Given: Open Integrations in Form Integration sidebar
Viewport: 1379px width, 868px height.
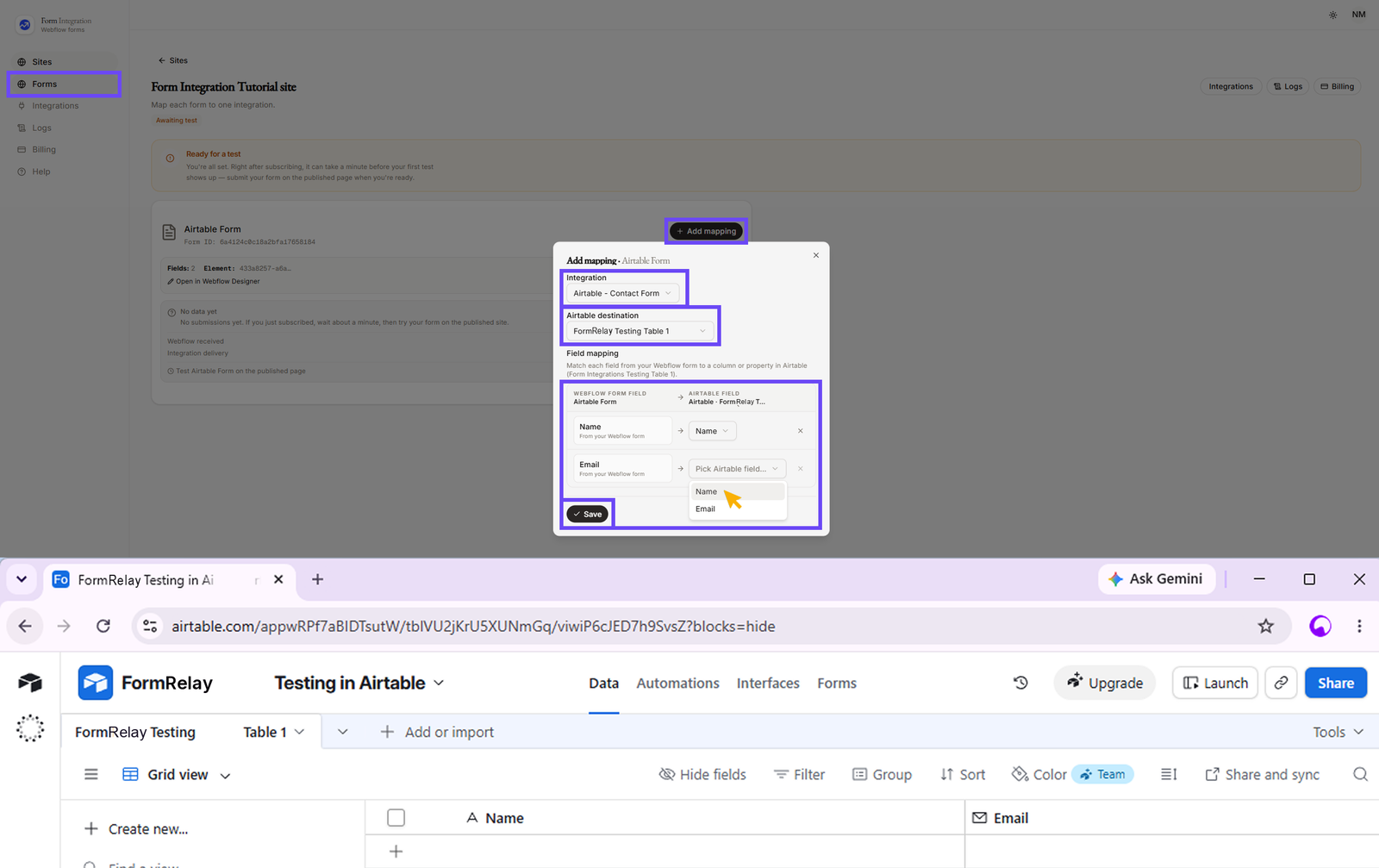Looking at the screenshot, I should pos(55,106).
